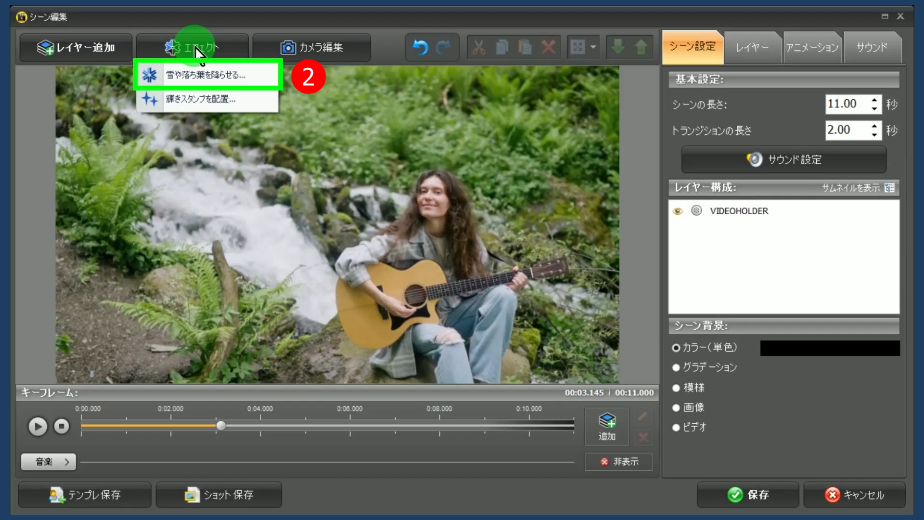The image size is (924, 520).
Task: Click the scissors cut icon
Action: 478,47
